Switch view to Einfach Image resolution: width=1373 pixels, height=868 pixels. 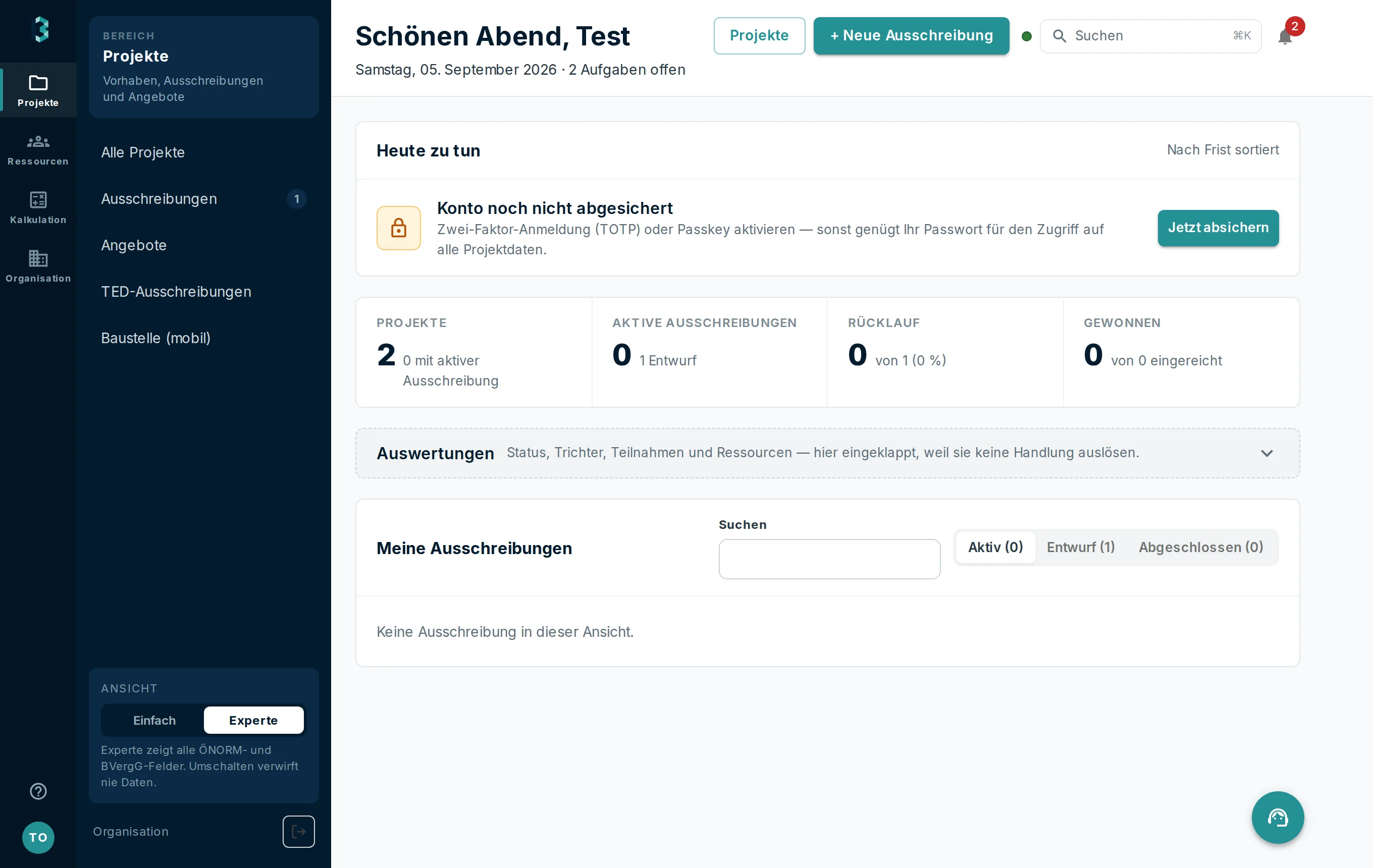[154, 720]
